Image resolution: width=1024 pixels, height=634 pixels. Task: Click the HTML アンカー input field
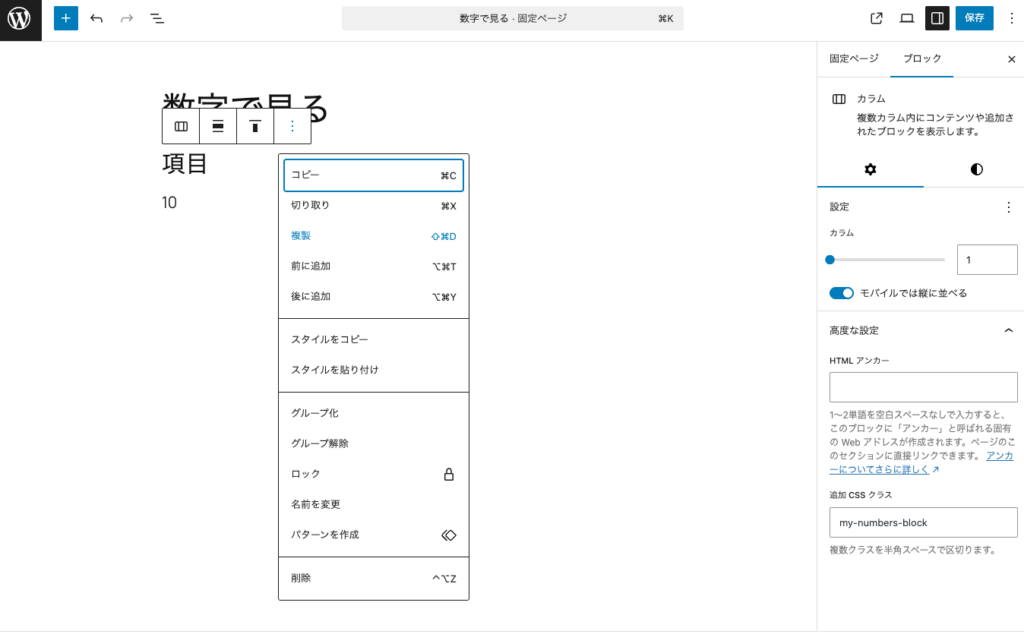click(922, 387)
